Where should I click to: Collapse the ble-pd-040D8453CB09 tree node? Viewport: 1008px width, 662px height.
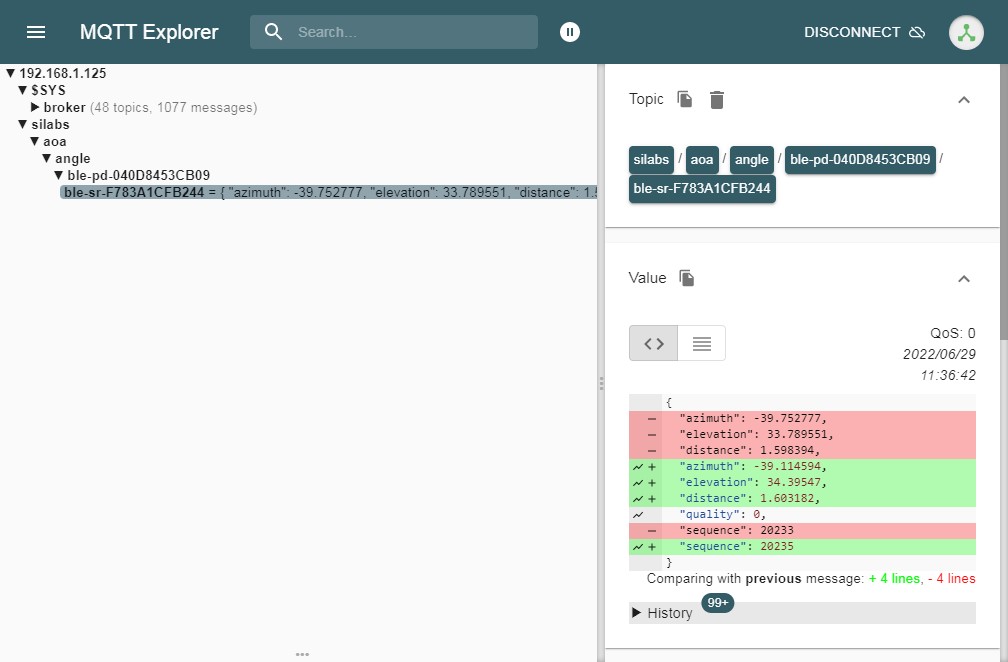click(58, 175)
